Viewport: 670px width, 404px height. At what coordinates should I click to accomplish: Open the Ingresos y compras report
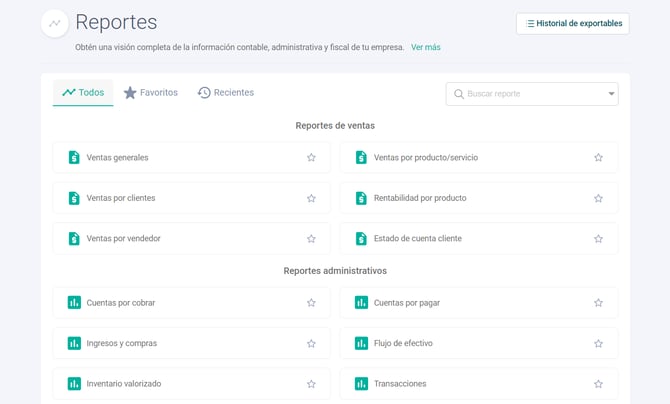(191, 343)
